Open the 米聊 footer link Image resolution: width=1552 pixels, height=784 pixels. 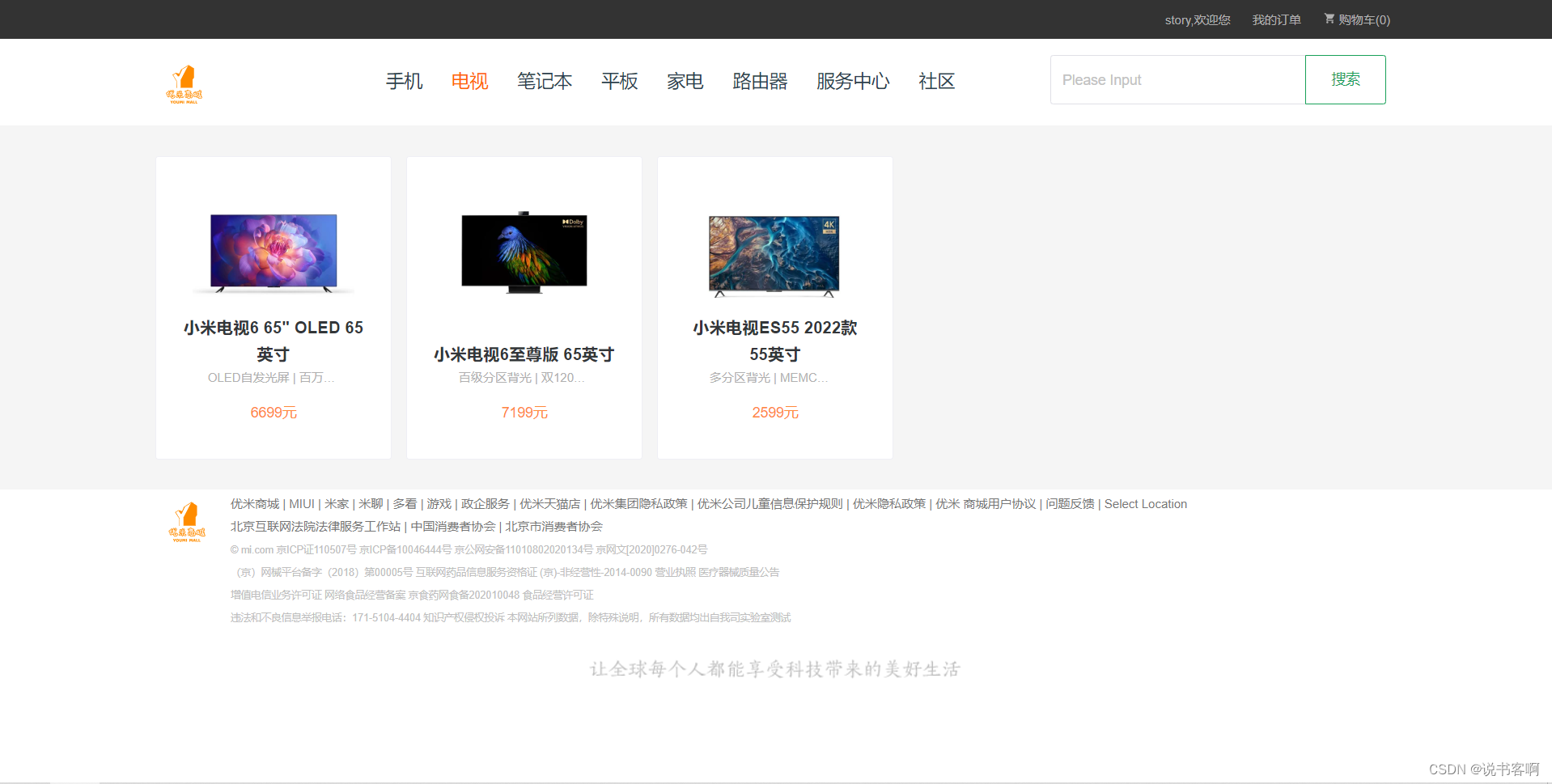(x=371, y=504)
